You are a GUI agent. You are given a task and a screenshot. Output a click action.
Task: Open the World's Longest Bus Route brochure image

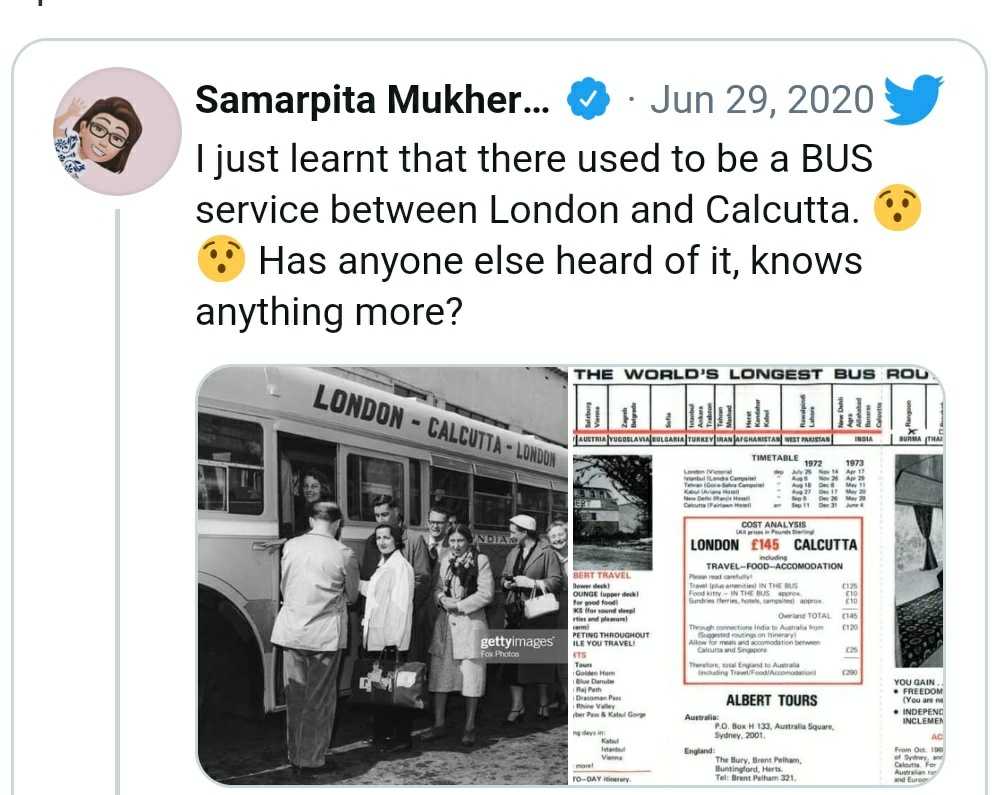point(757,575)
